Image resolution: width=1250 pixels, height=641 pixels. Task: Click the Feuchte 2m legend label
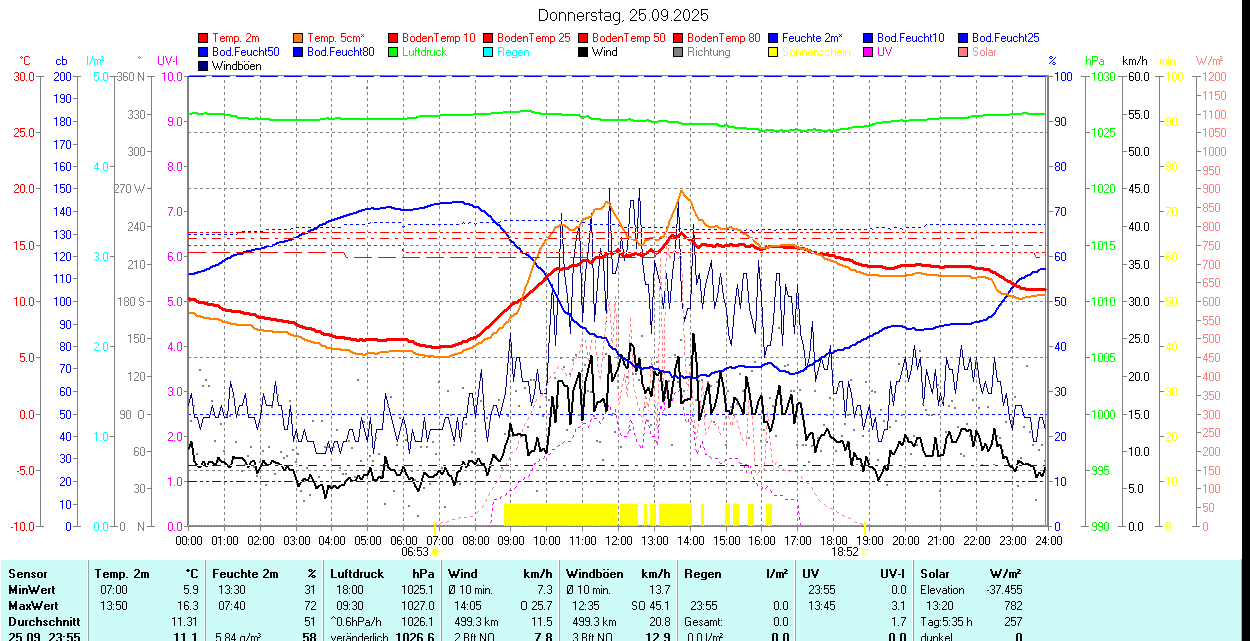(812, 38)
